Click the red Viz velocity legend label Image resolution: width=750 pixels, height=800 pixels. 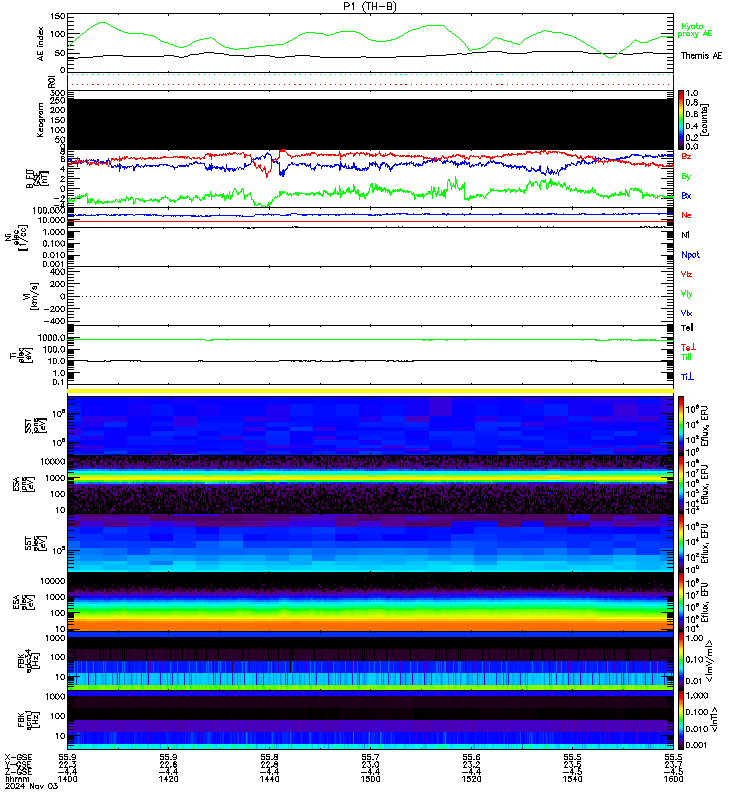[x=686, y=274]
